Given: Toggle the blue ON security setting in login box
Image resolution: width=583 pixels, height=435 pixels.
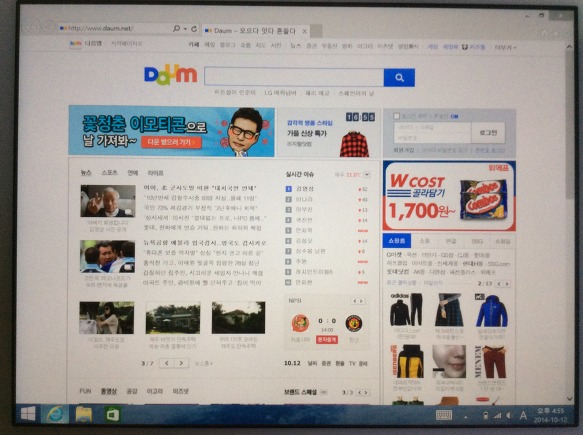Looking at the screenshot, I should 454,116.
